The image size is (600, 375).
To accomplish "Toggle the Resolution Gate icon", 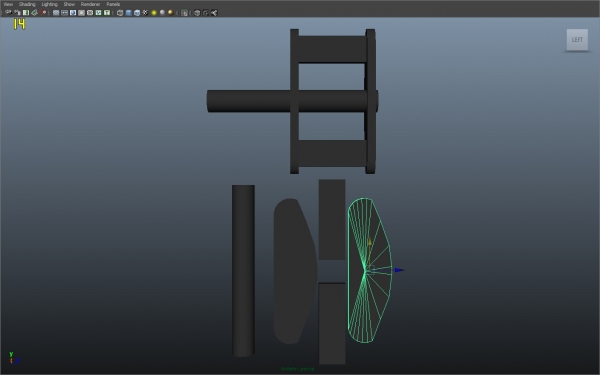I will point(73,13).
